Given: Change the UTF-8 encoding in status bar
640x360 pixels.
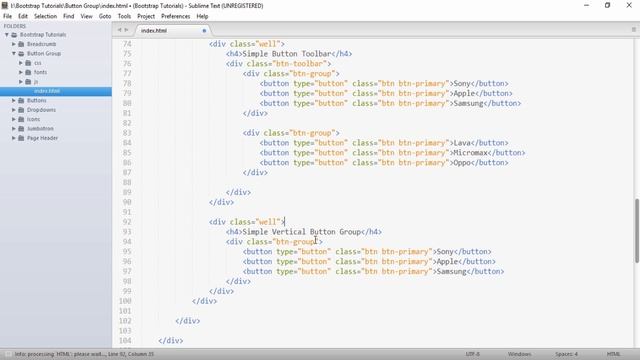Looking at the screenshot, I should coord(472,354).
